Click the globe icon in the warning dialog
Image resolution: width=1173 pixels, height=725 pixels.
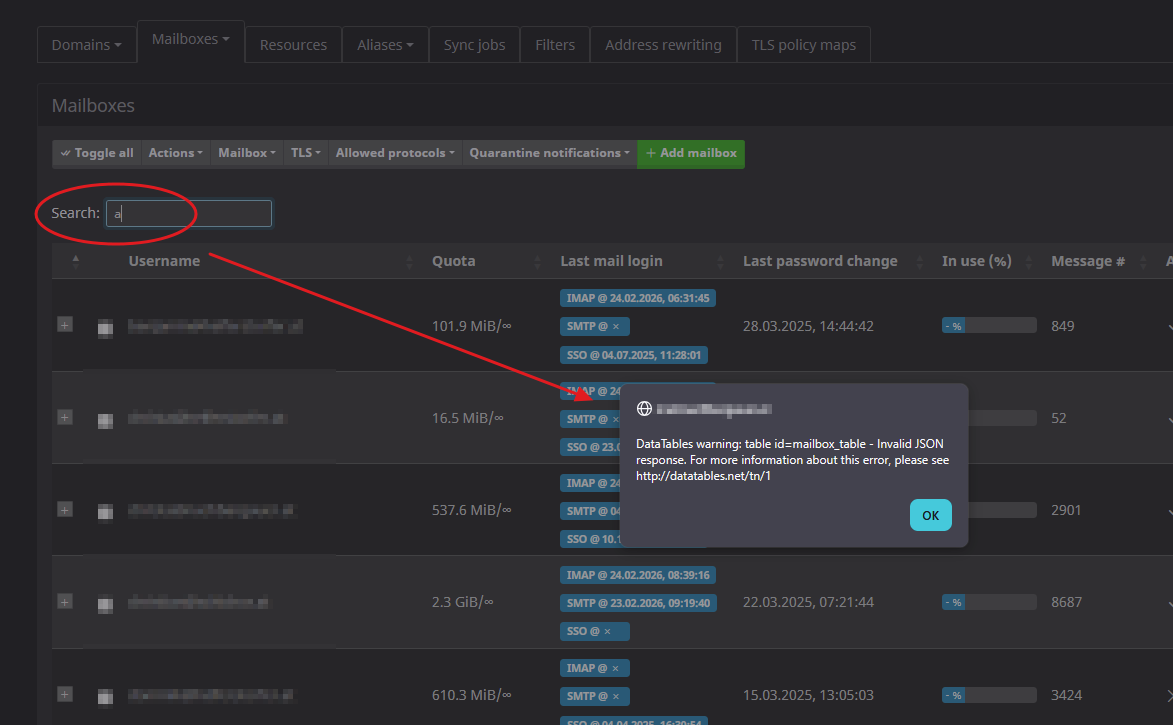(x=645, y=409)
